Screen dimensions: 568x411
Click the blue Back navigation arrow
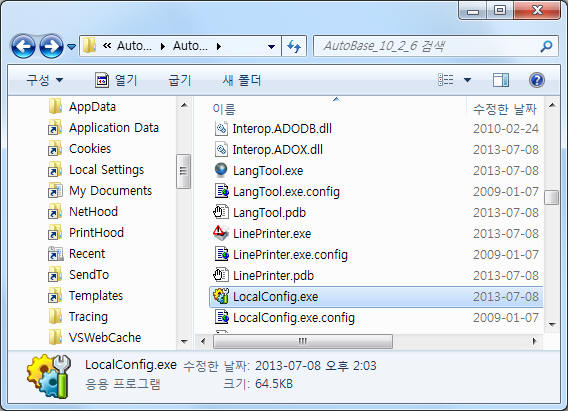tap(24, 46)
